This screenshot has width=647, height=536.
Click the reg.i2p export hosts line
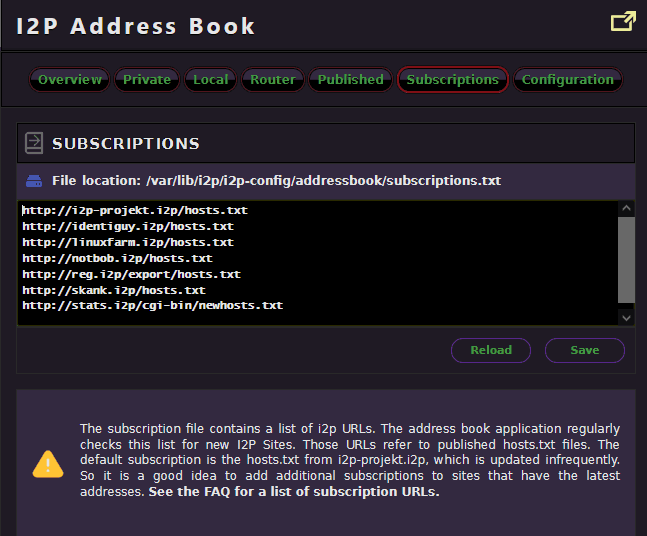pyautogui.click(x=131, y=274)
